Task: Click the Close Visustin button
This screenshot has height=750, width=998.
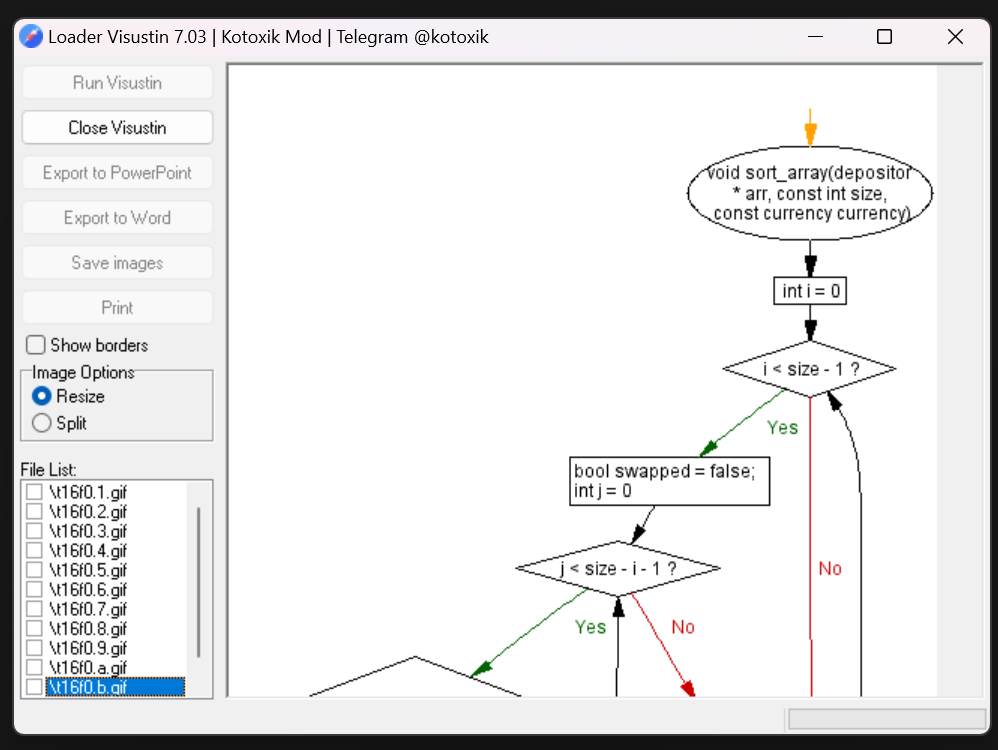Action: pyautogui.click(x=117, y=128)
